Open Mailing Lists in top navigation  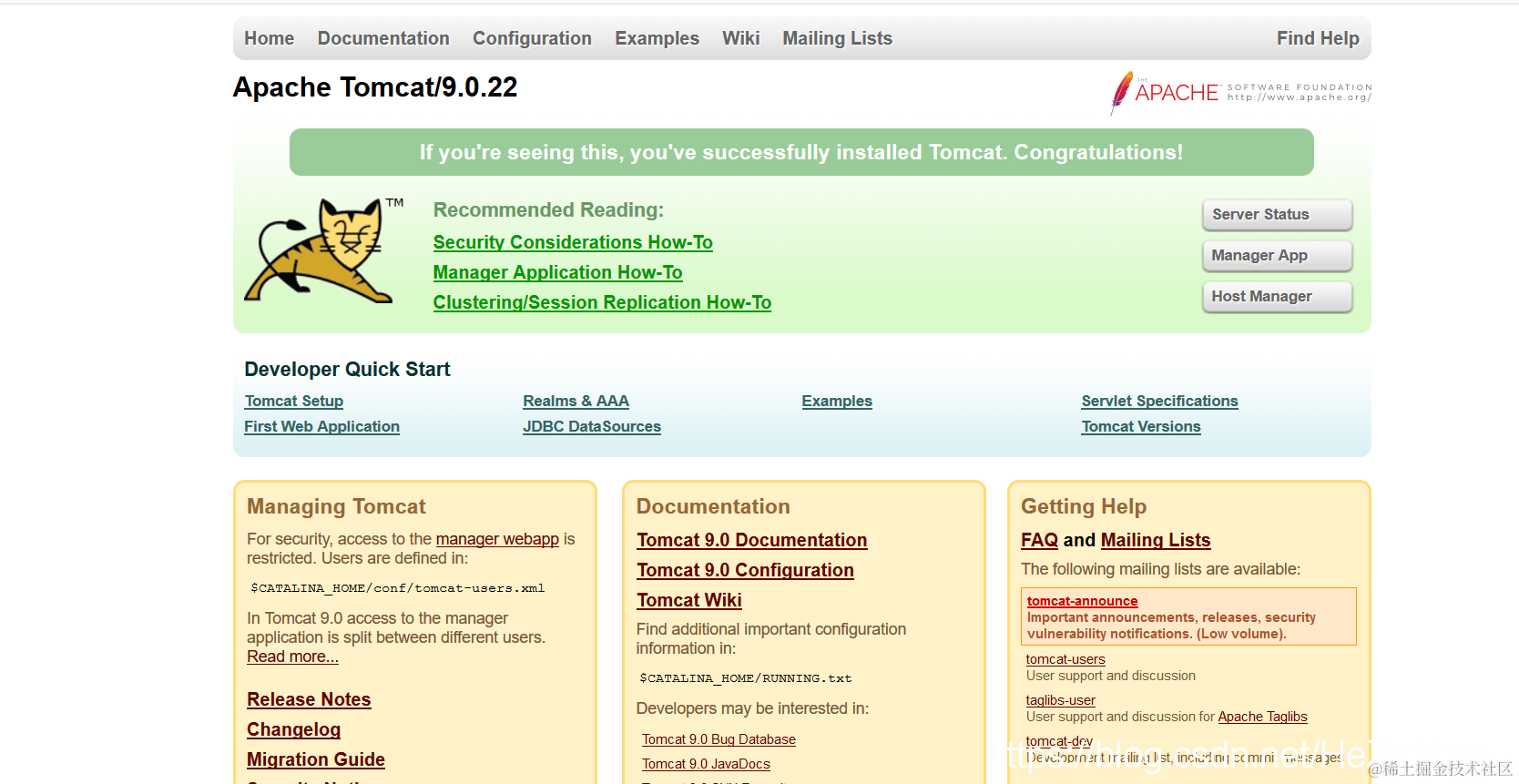837,38
